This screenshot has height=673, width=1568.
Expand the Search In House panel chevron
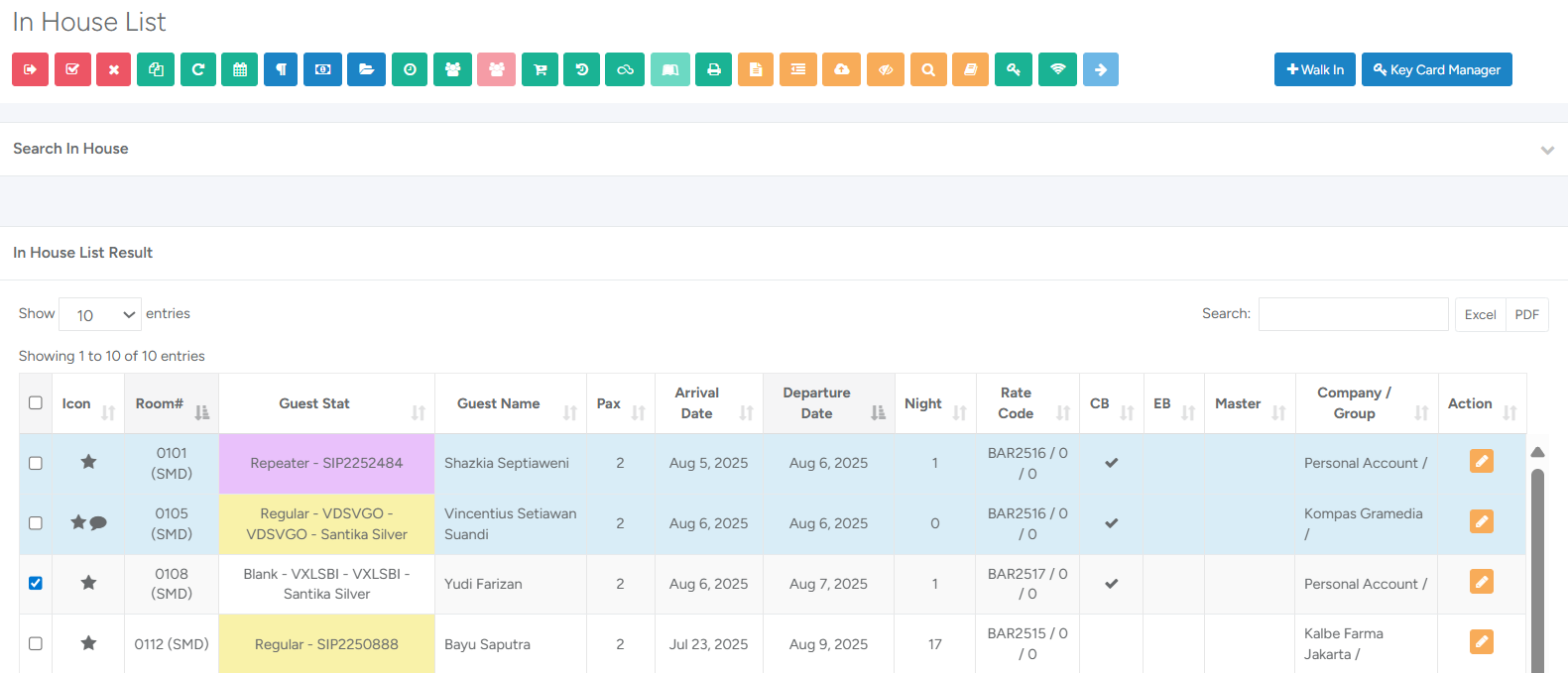1547,150
